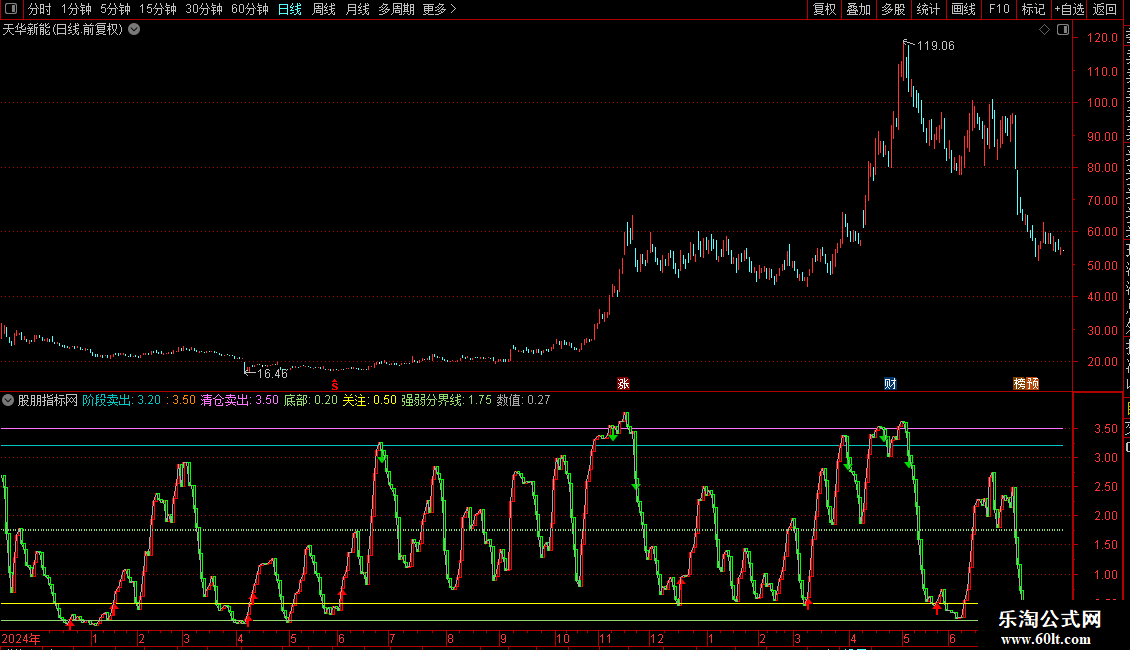Click the 2024年 label on the time axis
The image size is (1130, 650).
tap(21, 638)
